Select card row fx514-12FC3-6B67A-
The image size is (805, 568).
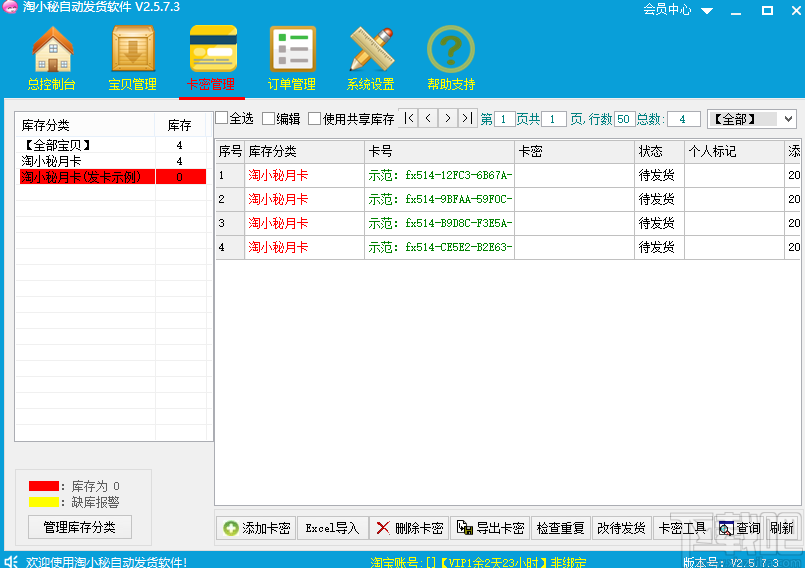[508, 176]
